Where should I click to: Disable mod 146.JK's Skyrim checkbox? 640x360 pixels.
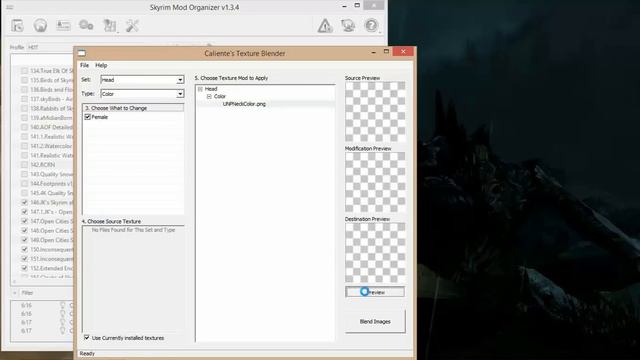(24, 202)
